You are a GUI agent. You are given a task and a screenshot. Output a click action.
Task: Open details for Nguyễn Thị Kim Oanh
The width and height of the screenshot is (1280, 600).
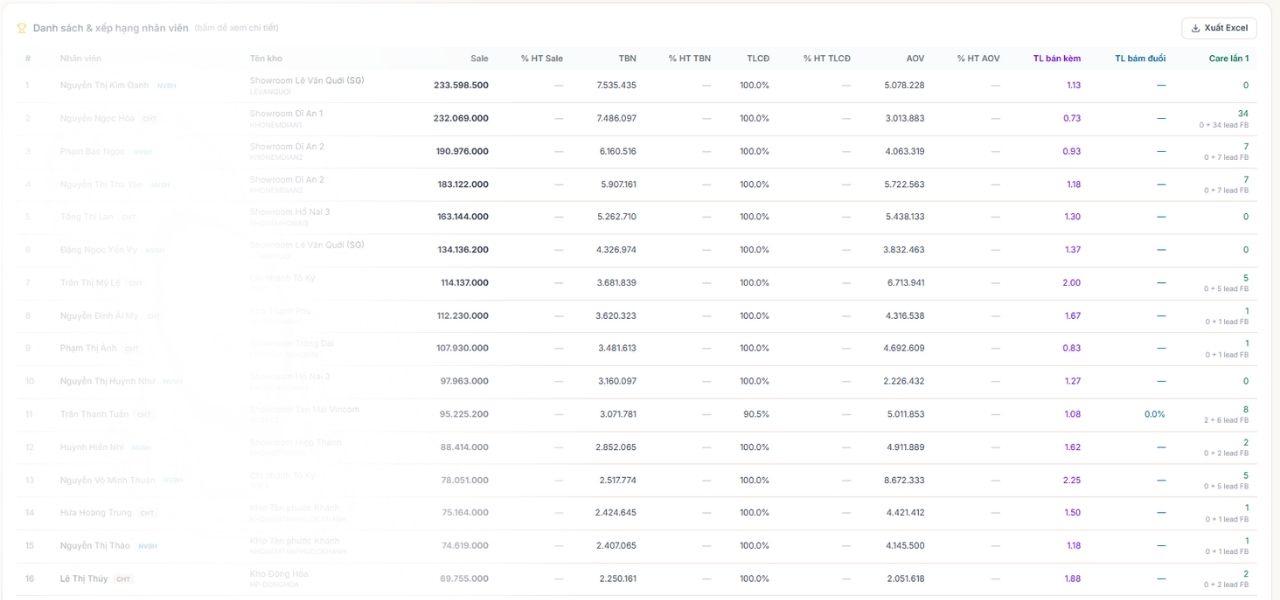[x=104, y=85]
